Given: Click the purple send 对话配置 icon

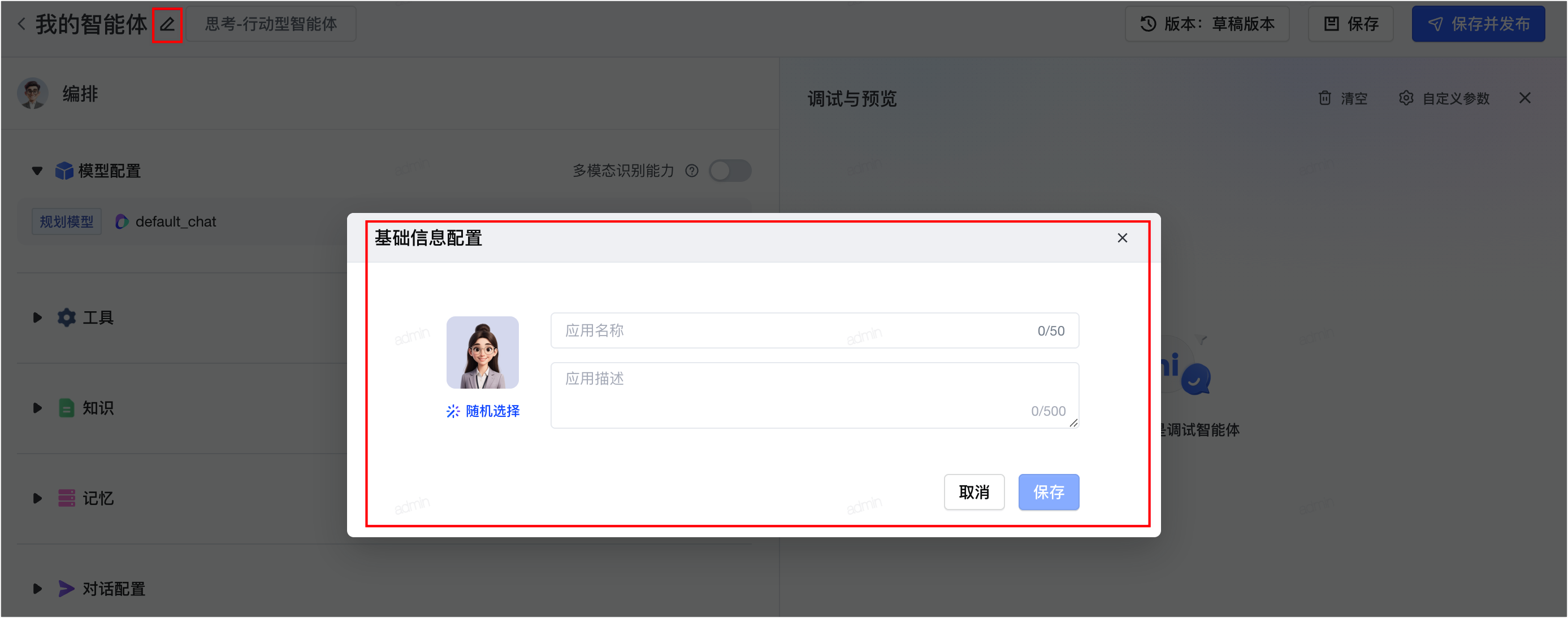Looking at the screenshot, I should click(x=66, y=589).
